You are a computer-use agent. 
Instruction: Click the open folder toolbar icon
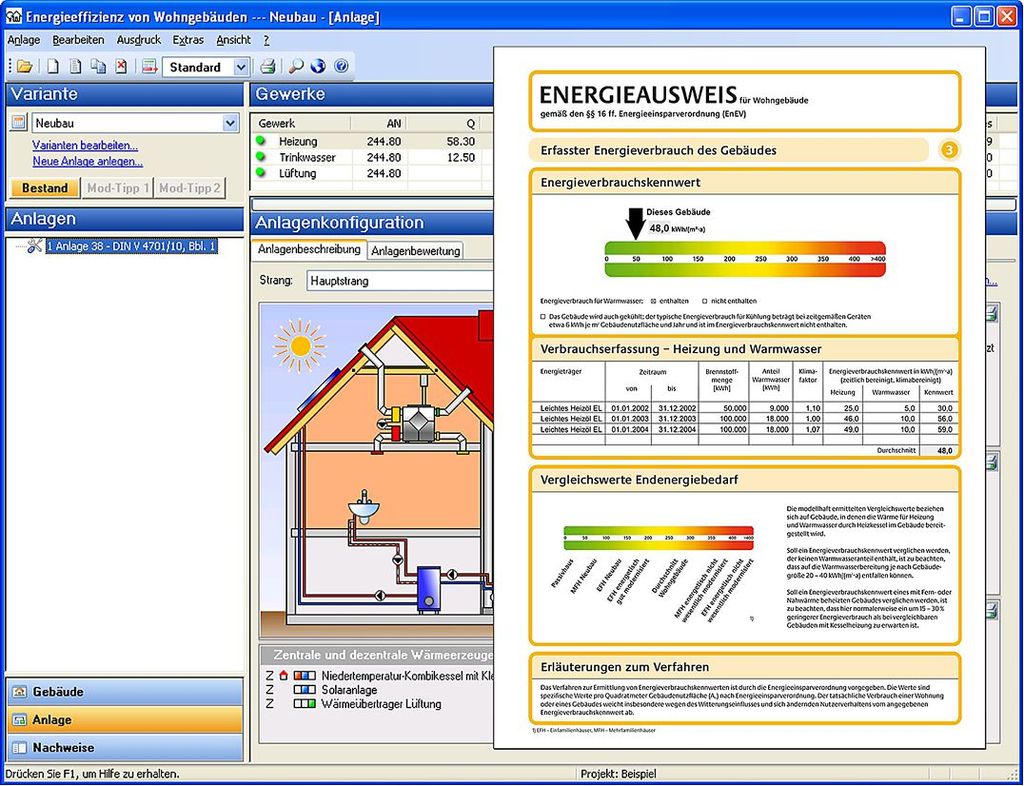click(x=25, y=67)
